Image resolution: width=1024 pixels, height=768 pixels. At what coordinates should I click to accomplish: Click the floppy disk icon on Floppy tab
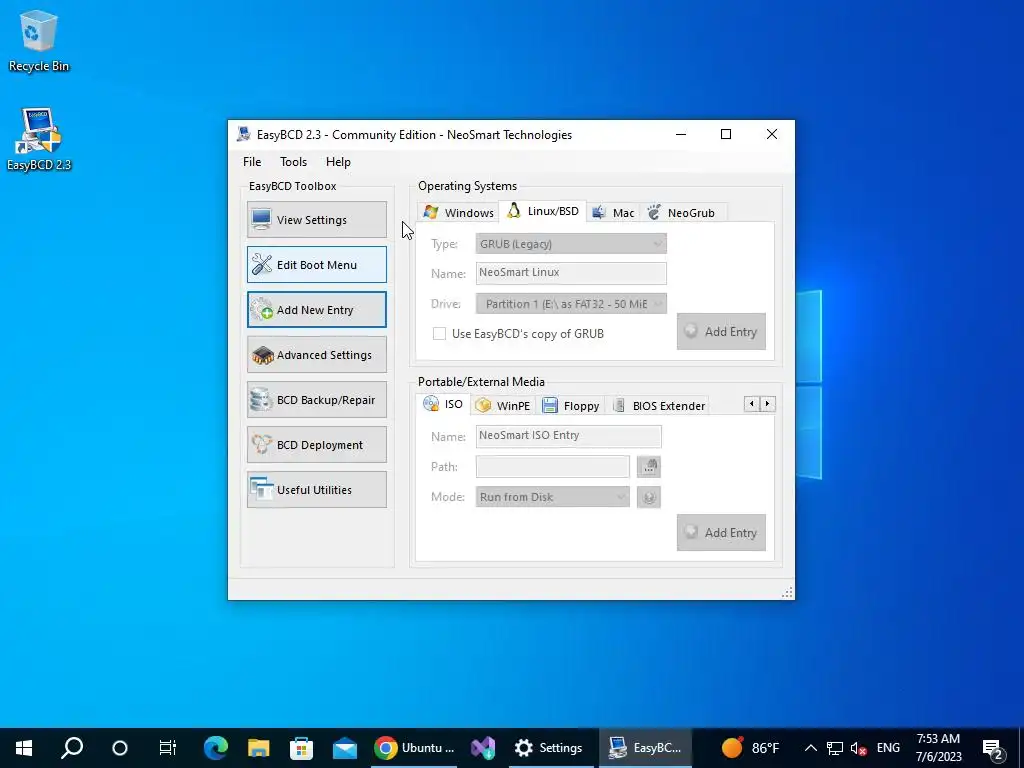click(x=550, y=406)
